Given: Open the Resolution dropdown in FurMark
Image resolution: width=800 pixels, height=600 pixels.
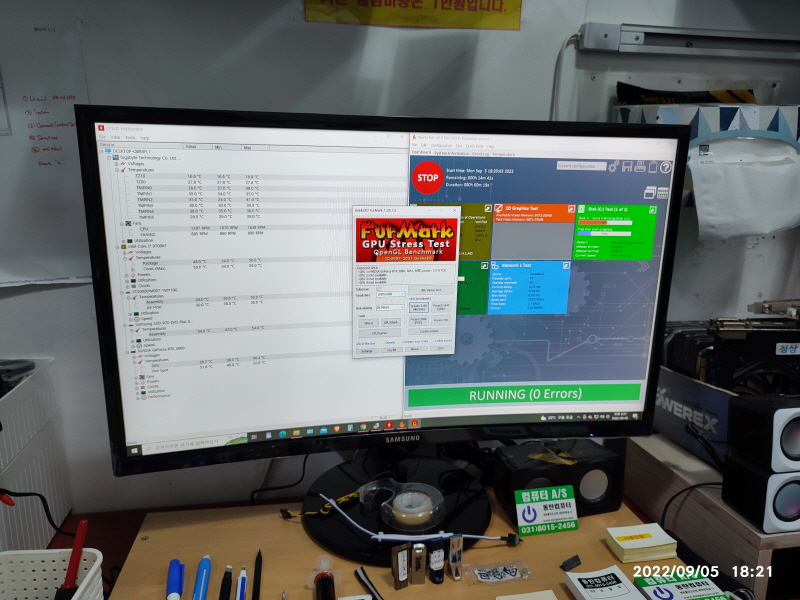Looking at the screenshot, I should pyautogui.click(x=390, y=294).
